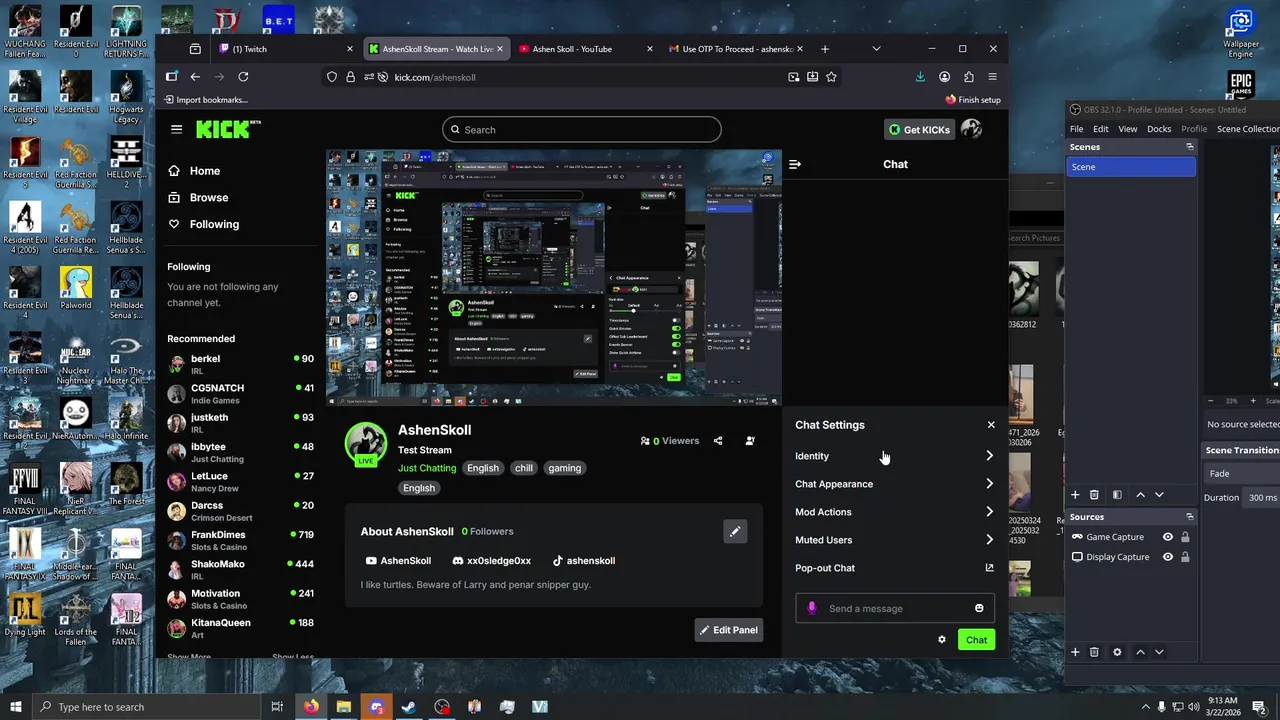Expand Mod Actions settings
1280x720 pixels.
click(x=895, y=512)
